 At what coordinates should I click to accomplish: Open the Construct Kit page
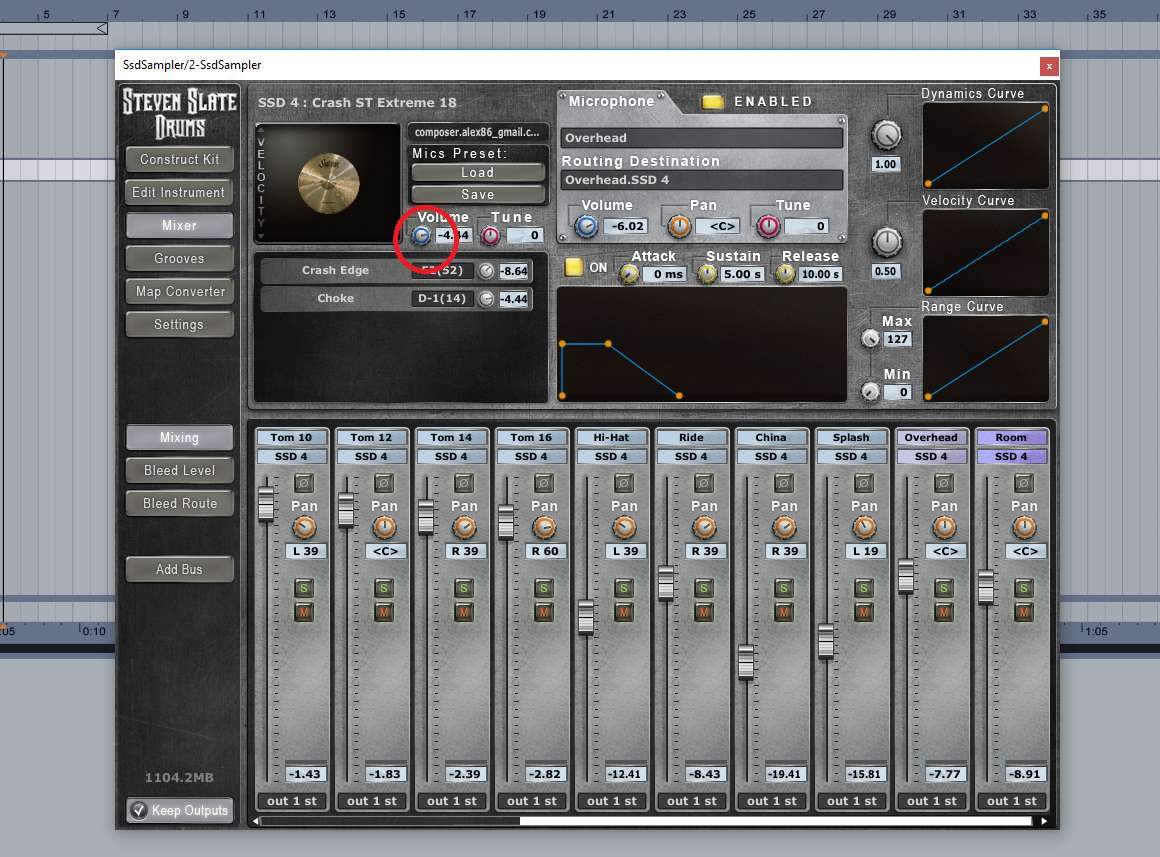pos(179,159)
